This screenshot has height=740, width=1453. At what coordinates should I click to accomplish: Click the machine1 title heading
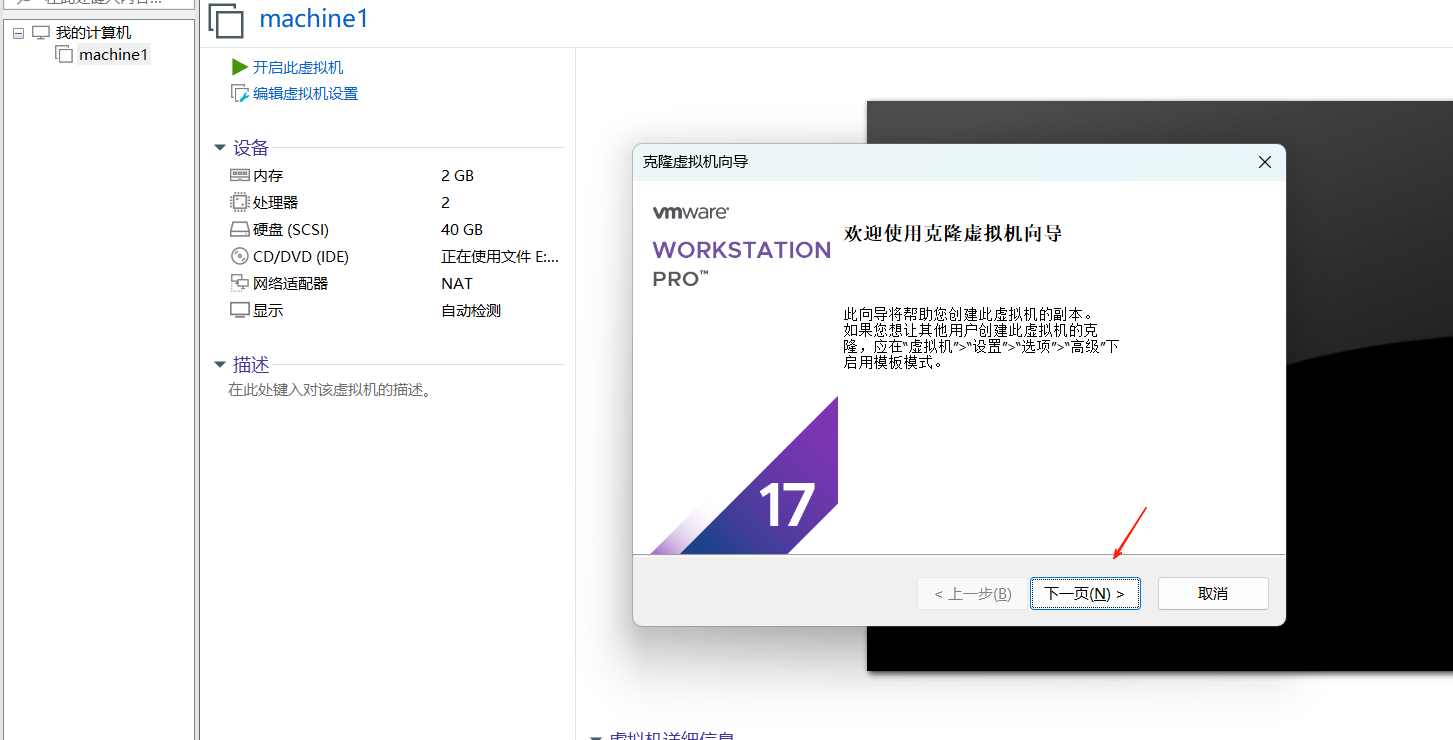(x=314, y=18)
